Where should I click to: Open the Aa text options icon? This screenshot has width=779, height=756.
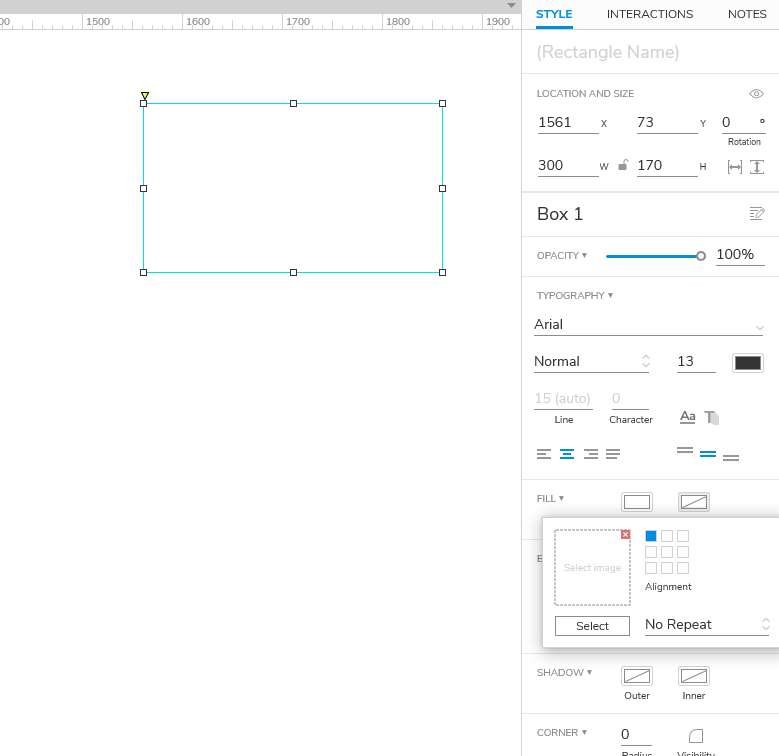click(688, 417)
